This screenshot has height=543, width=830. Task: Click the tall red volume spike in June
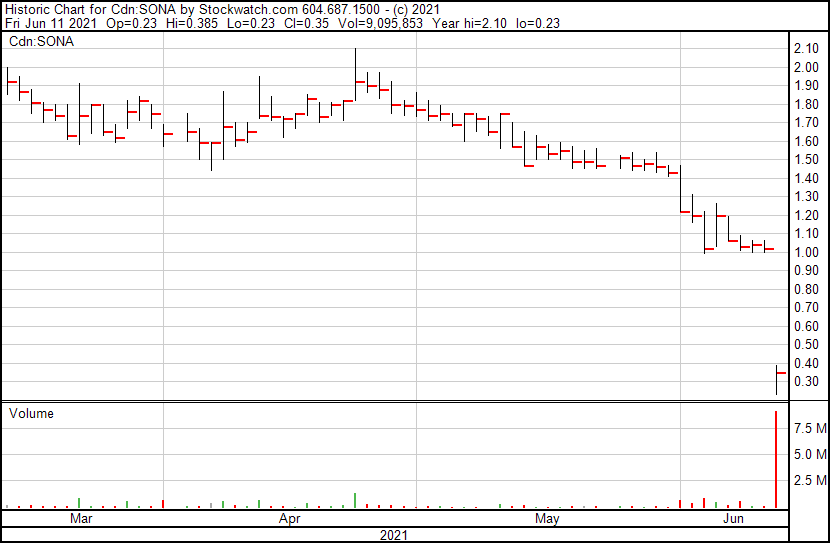pyautogui.click(x=776, y=459)
